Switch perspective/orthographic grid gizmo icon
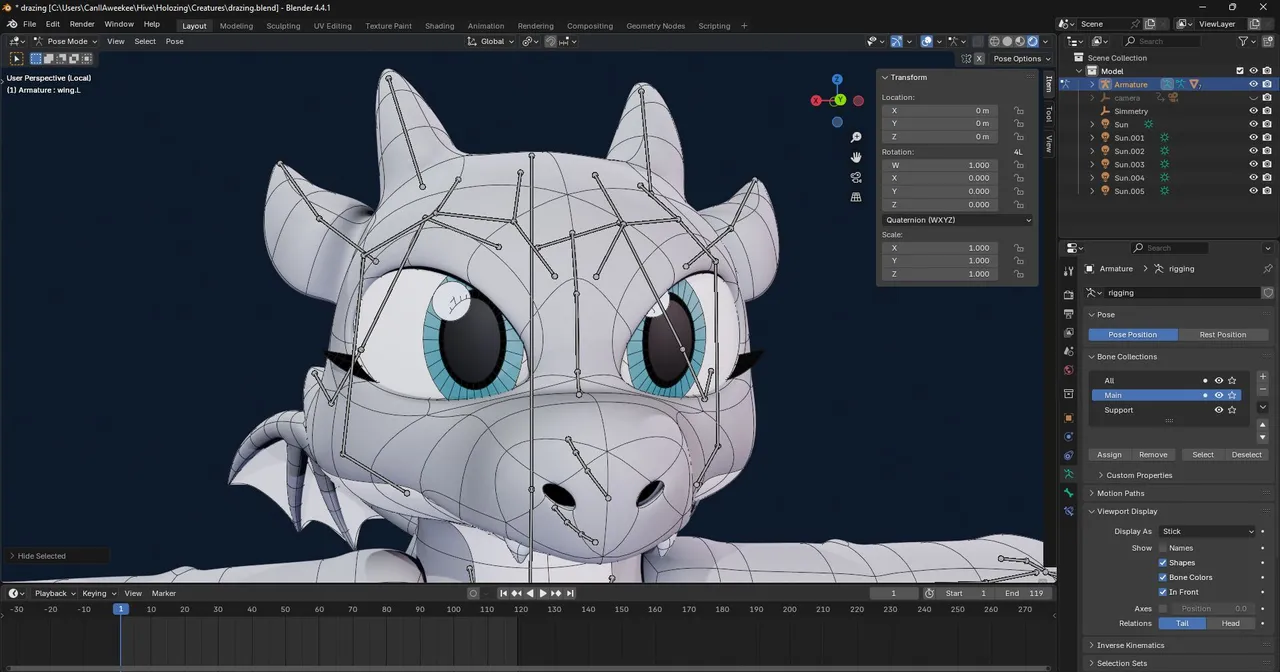The height and width of the screenshot is (672, 1280). (x=856, y=197)
